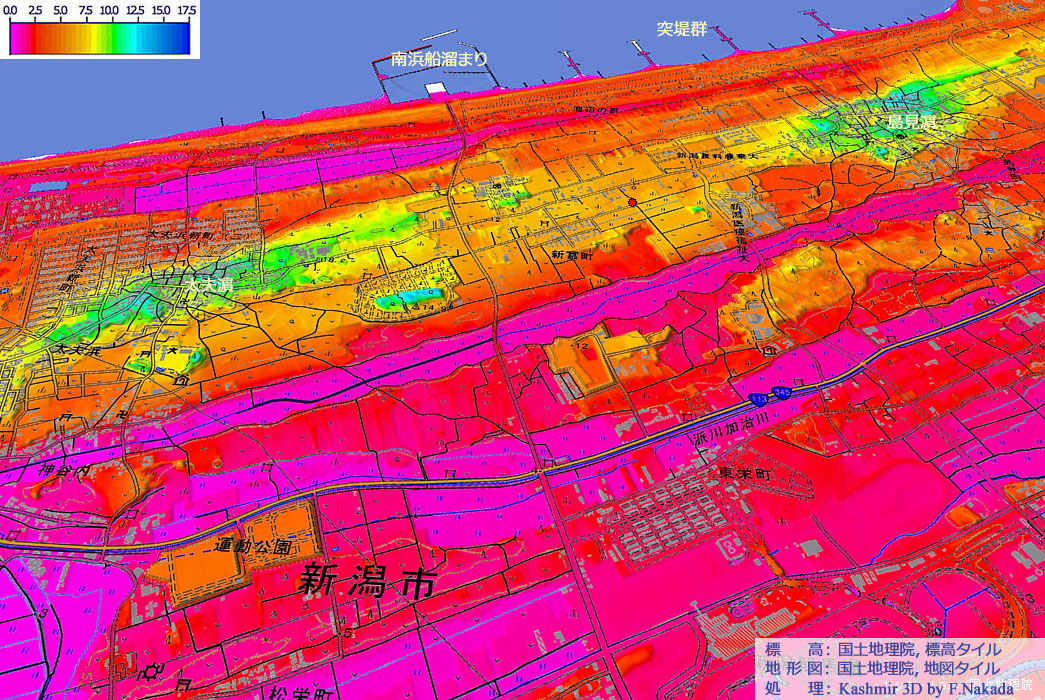
Task: Click the gear-shaped factory symbol
Action: [151, 669]
